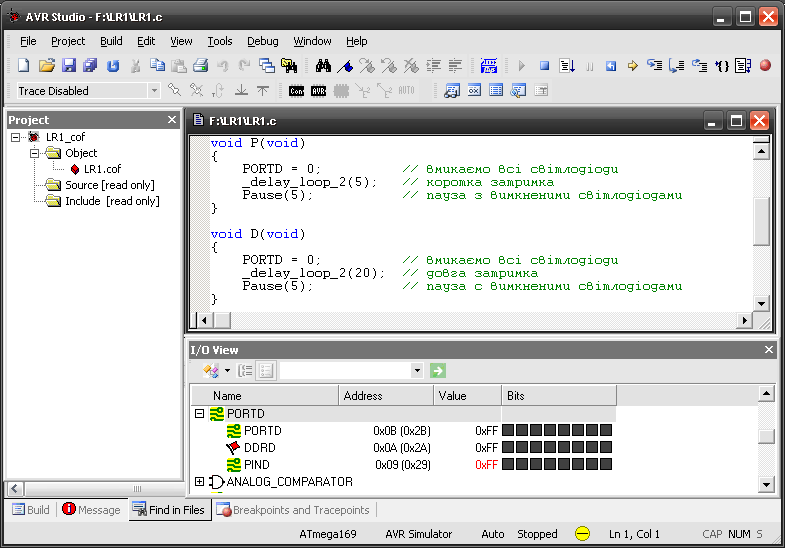
Task: Collapse the LR1_cof project tree node
Action: tap(16, 137)
